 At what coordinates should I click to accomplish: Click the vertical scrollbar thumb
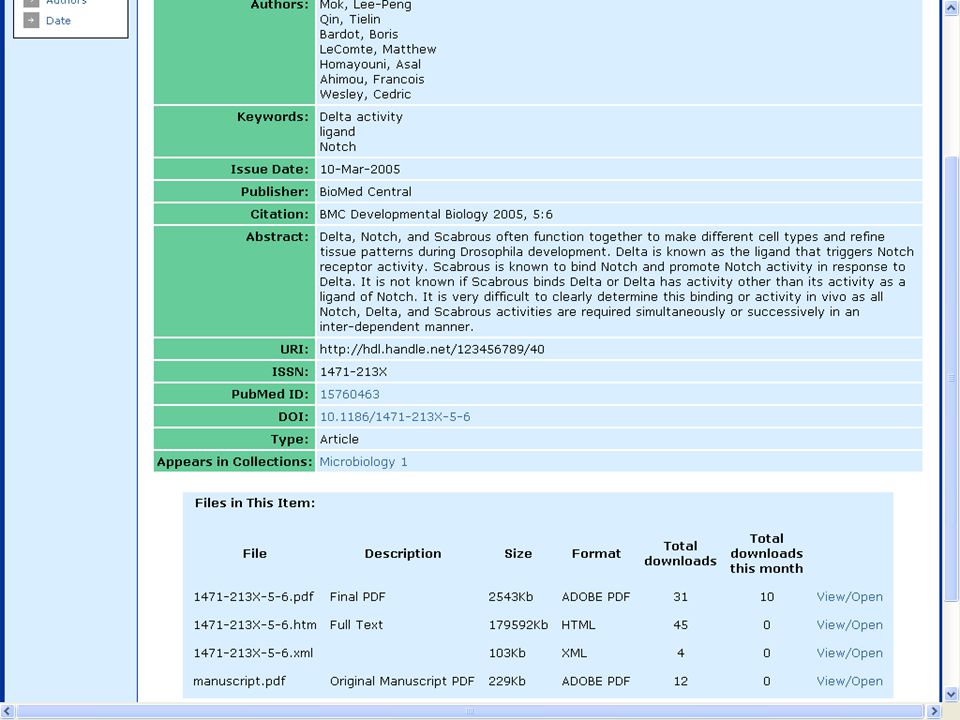click(951, 378)
